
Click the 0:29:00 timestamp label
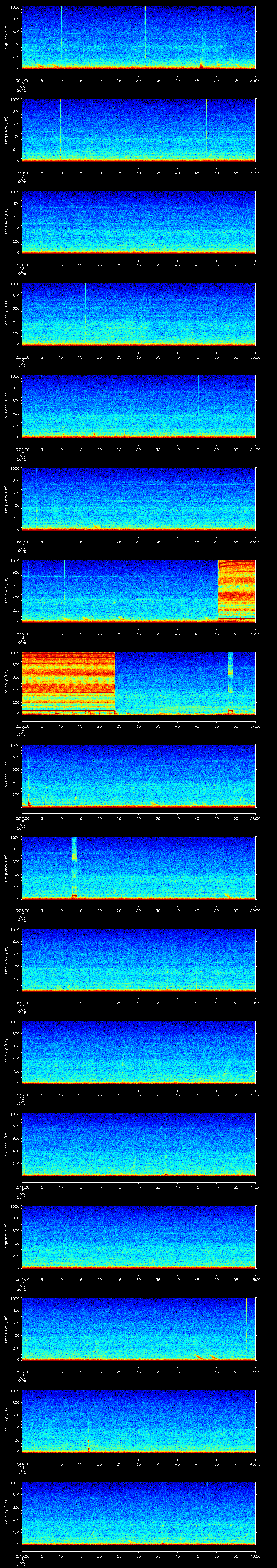coord(22,80)
